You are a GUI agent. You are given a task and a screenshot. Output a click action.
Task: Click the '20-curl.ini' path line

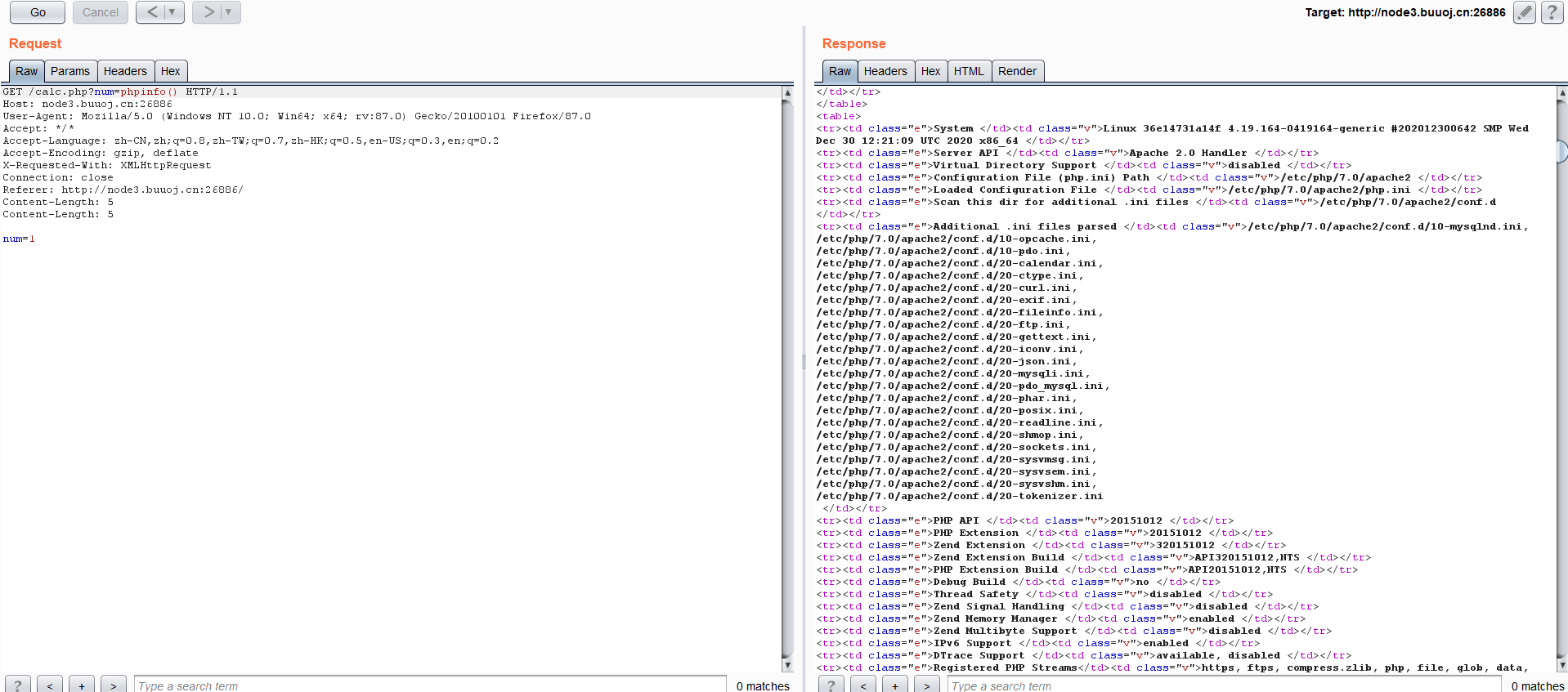[947, 288]
